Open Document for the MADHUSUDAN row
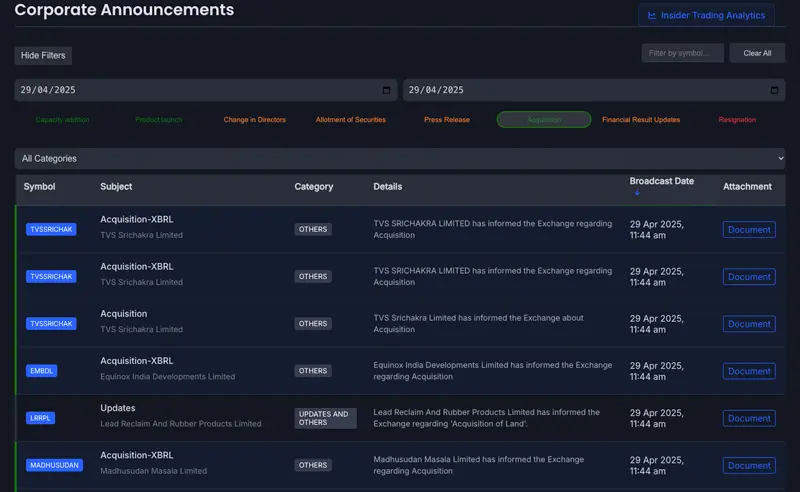Image resolution: width=800 pixels, height=492 pixels. [749, 465]
